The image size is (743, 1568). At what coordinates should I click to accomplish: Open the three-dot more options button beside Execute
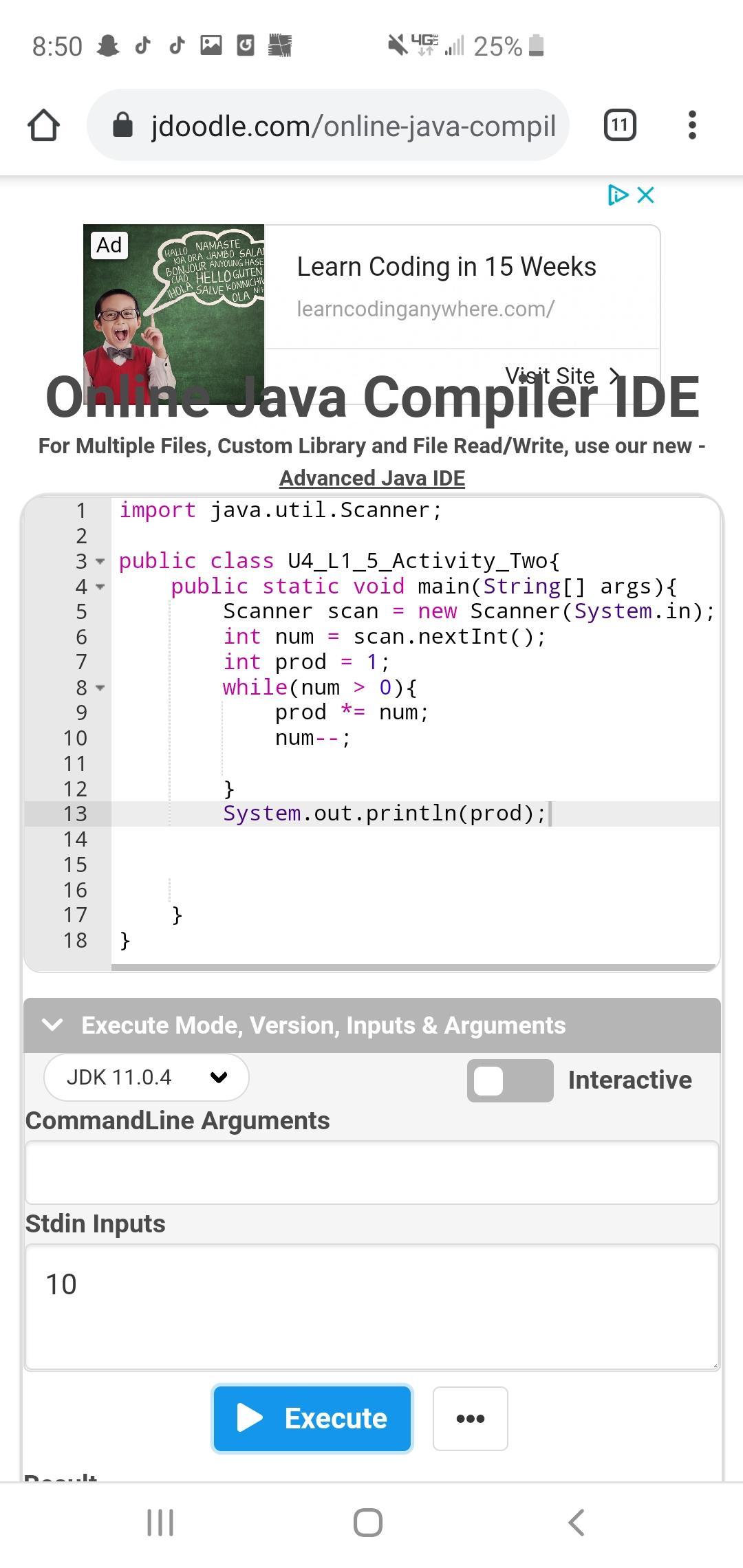(x=471, y=1418)
